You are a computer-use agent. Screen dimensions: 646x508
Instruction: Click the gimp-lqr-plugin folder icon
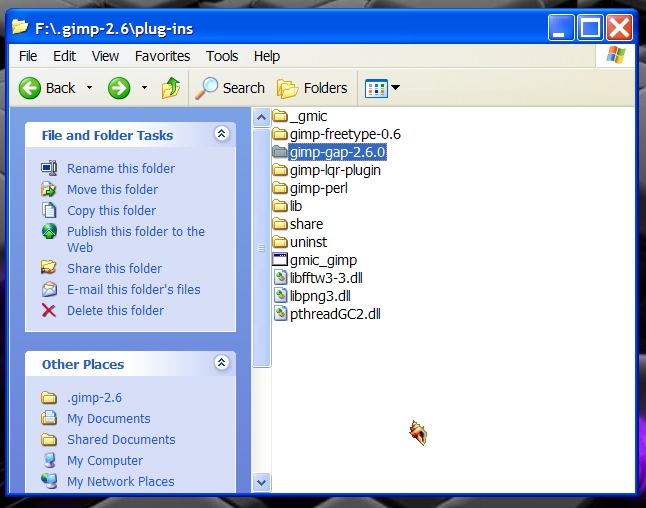[280, 170]
